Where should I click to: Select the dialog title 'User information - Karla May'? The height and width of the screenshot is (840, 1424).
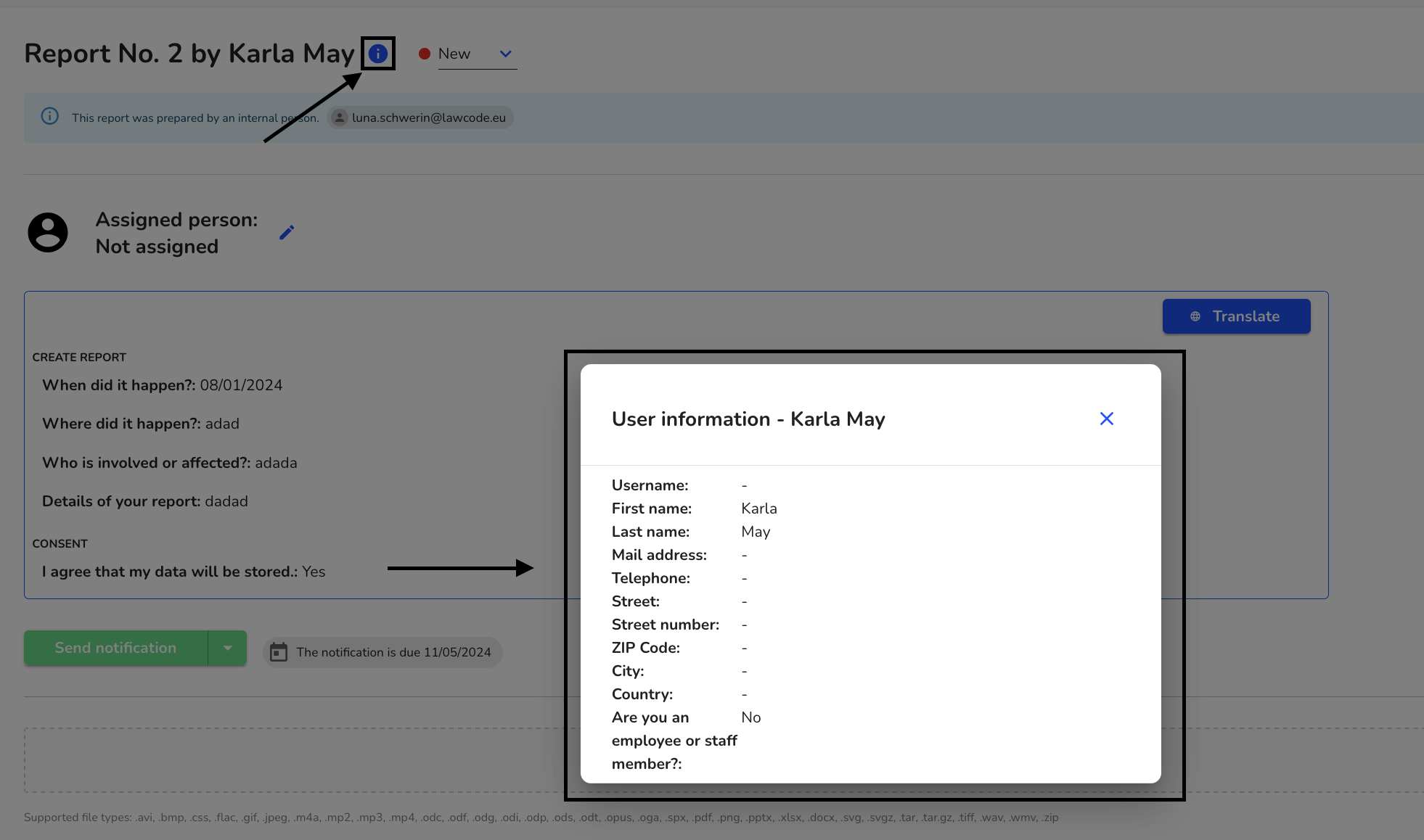[x=748, y=419]
